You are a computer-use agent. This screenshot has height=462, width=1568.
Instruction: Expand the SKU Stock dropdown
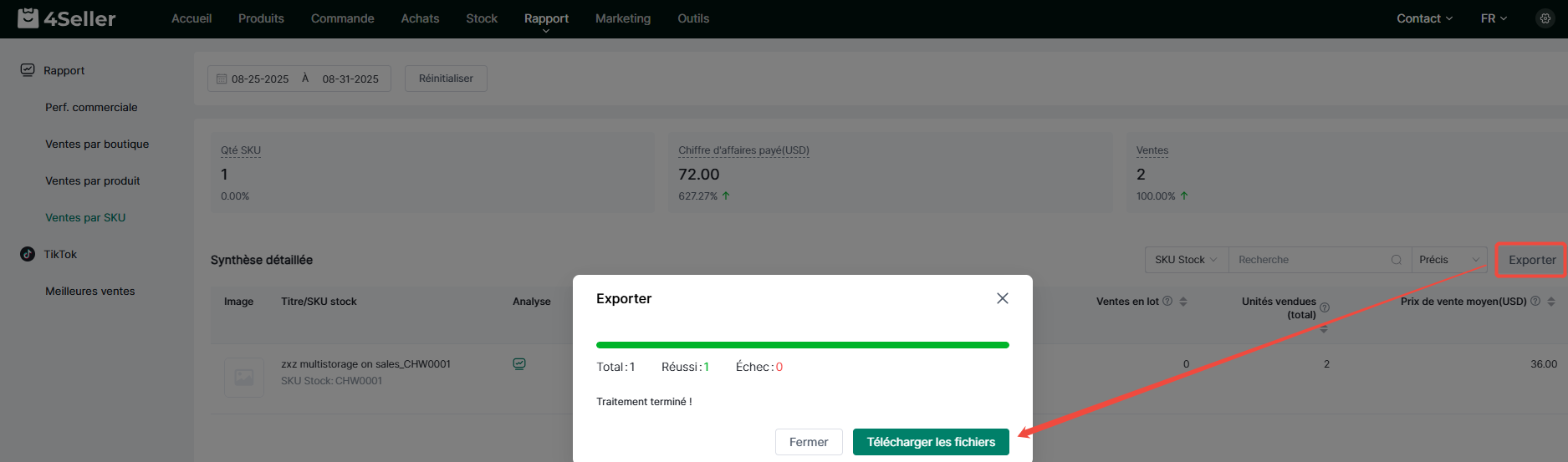(1186, 260)
